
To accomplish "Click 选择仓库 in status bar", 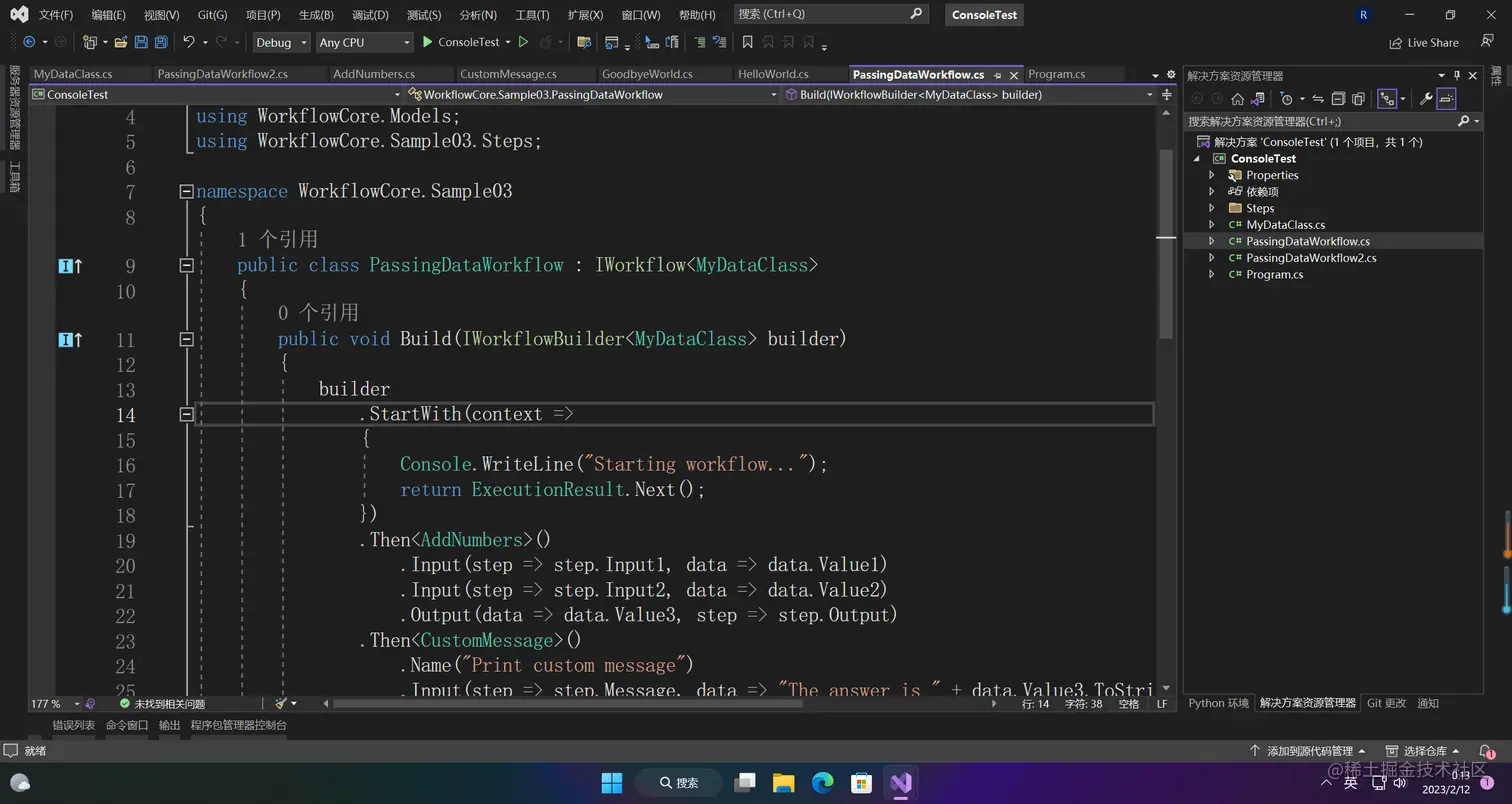I will 1422,751.
